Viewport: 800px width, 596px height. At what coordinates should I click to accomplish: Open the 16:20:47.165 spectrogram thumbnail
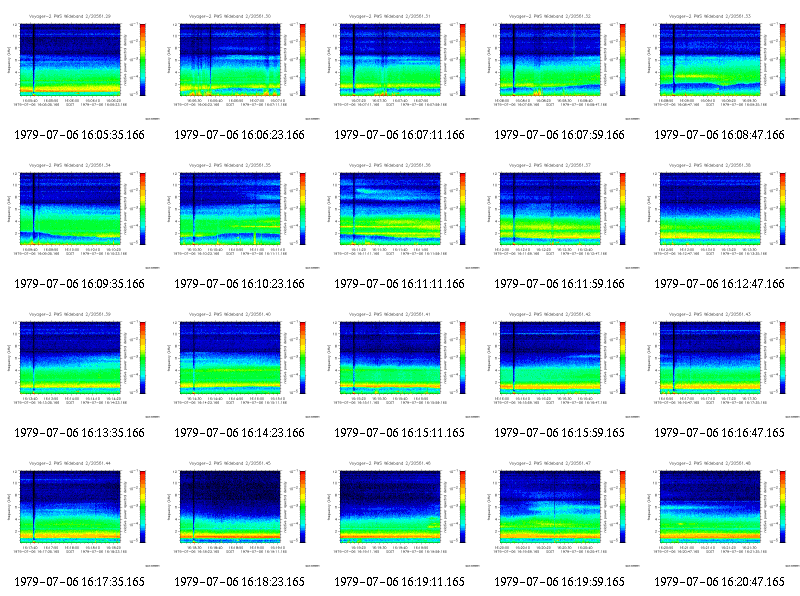point(720,513)
